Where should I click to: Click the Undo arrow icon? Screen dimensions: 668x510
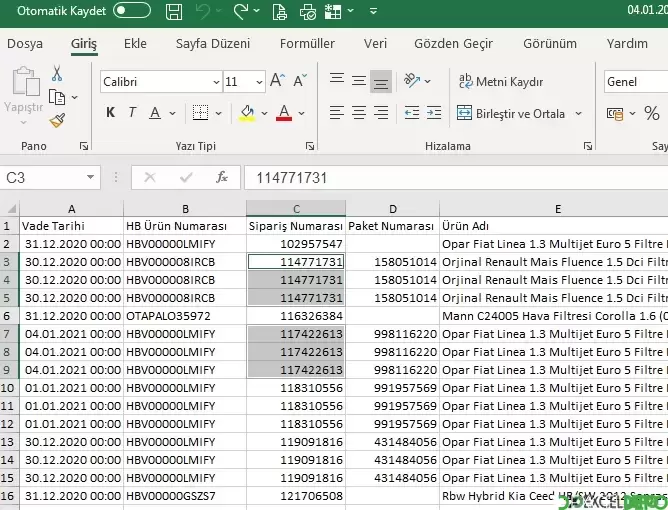(203, 11)
